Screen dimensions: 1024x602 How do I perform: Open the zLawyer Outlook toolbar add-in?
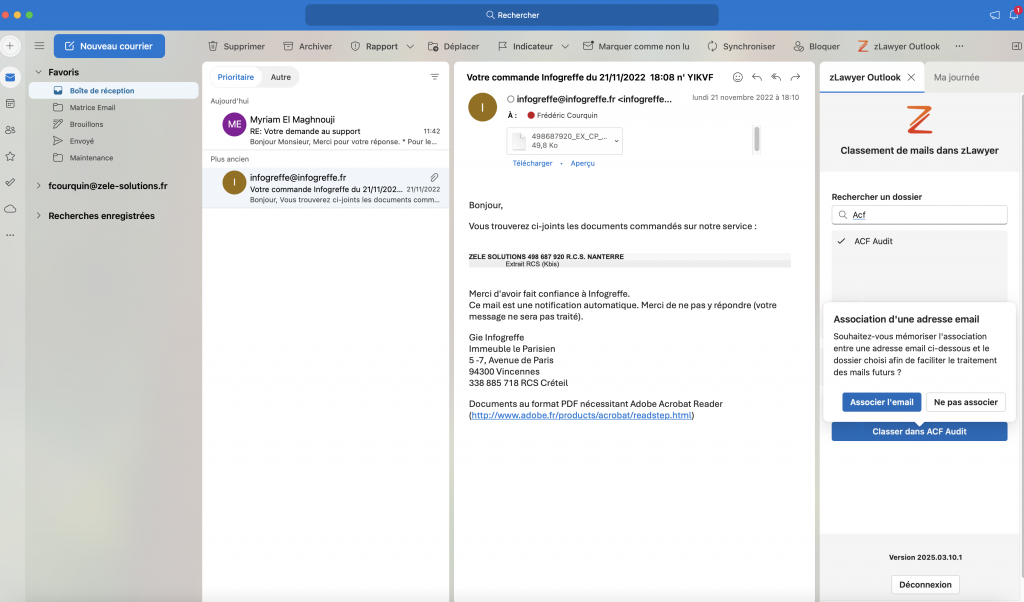coord(898,46)
